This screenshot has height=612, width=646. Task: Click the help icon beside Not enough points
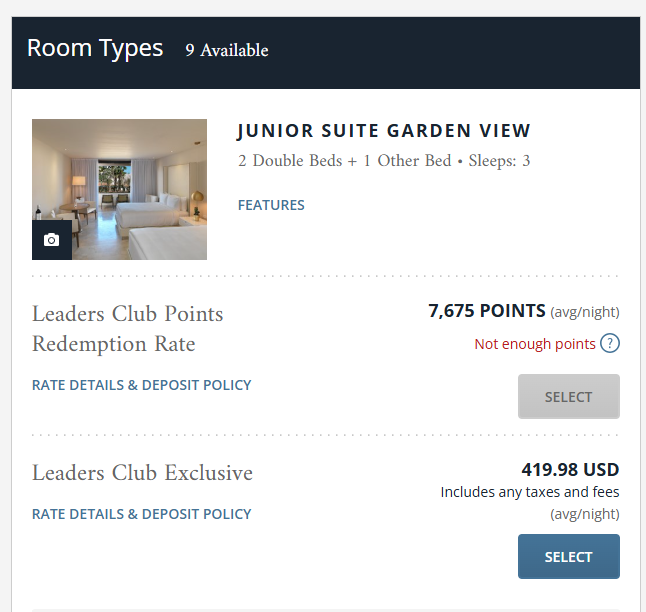[x=610, y=343]
